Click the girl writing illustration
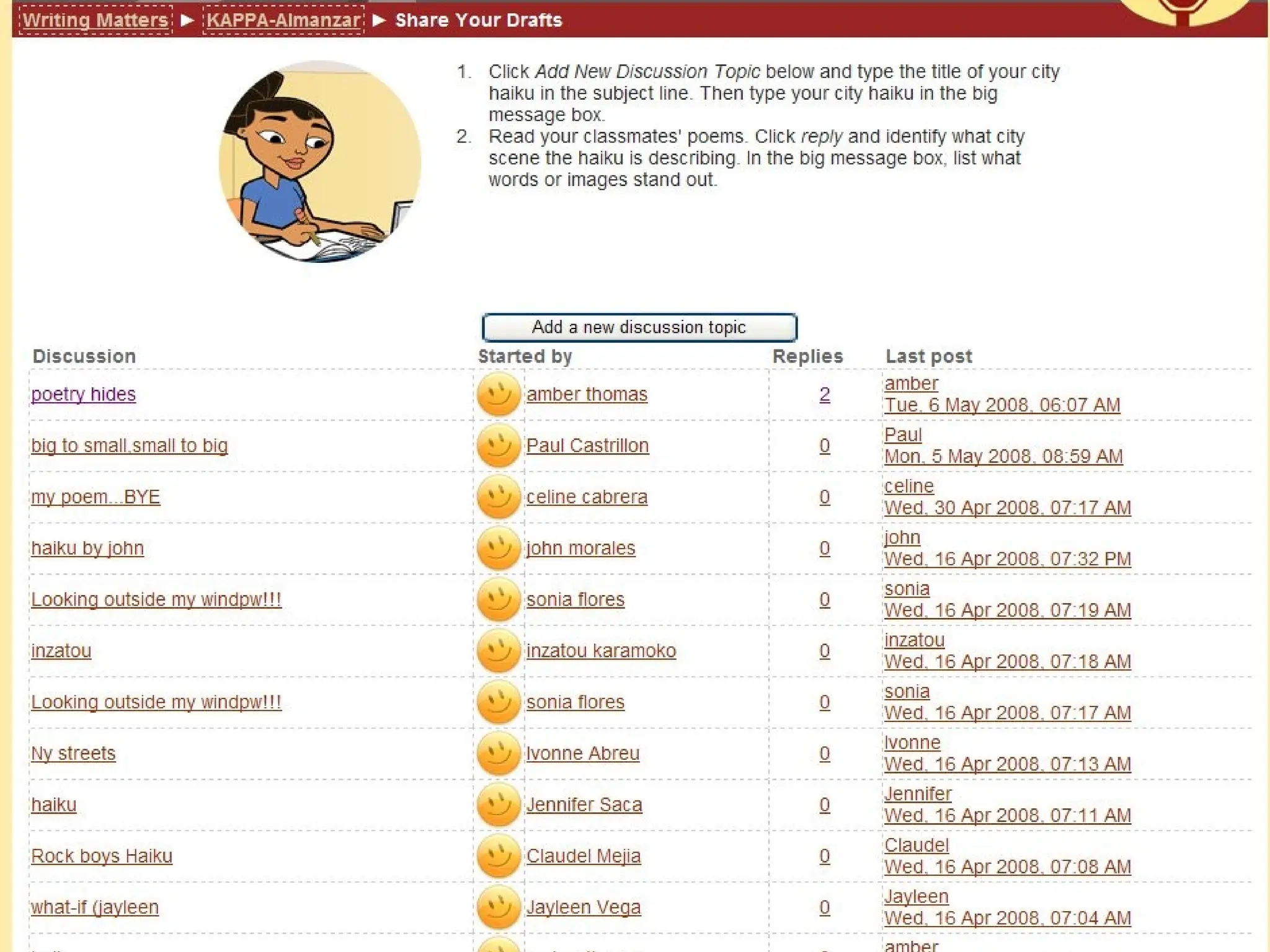 [x=319, y=161]
